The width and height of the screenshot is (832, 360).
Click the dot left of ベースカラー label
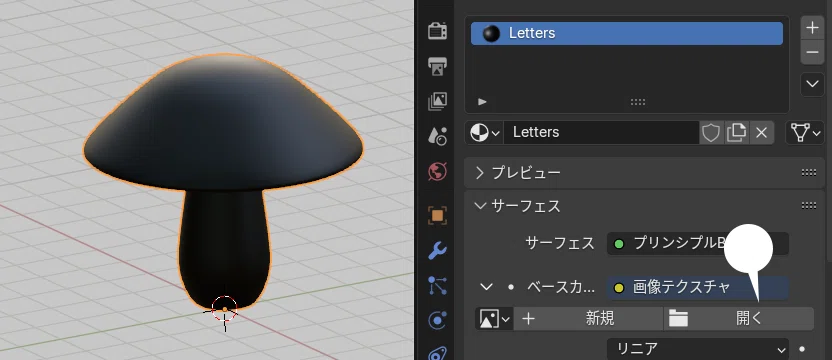click(510, 287)
